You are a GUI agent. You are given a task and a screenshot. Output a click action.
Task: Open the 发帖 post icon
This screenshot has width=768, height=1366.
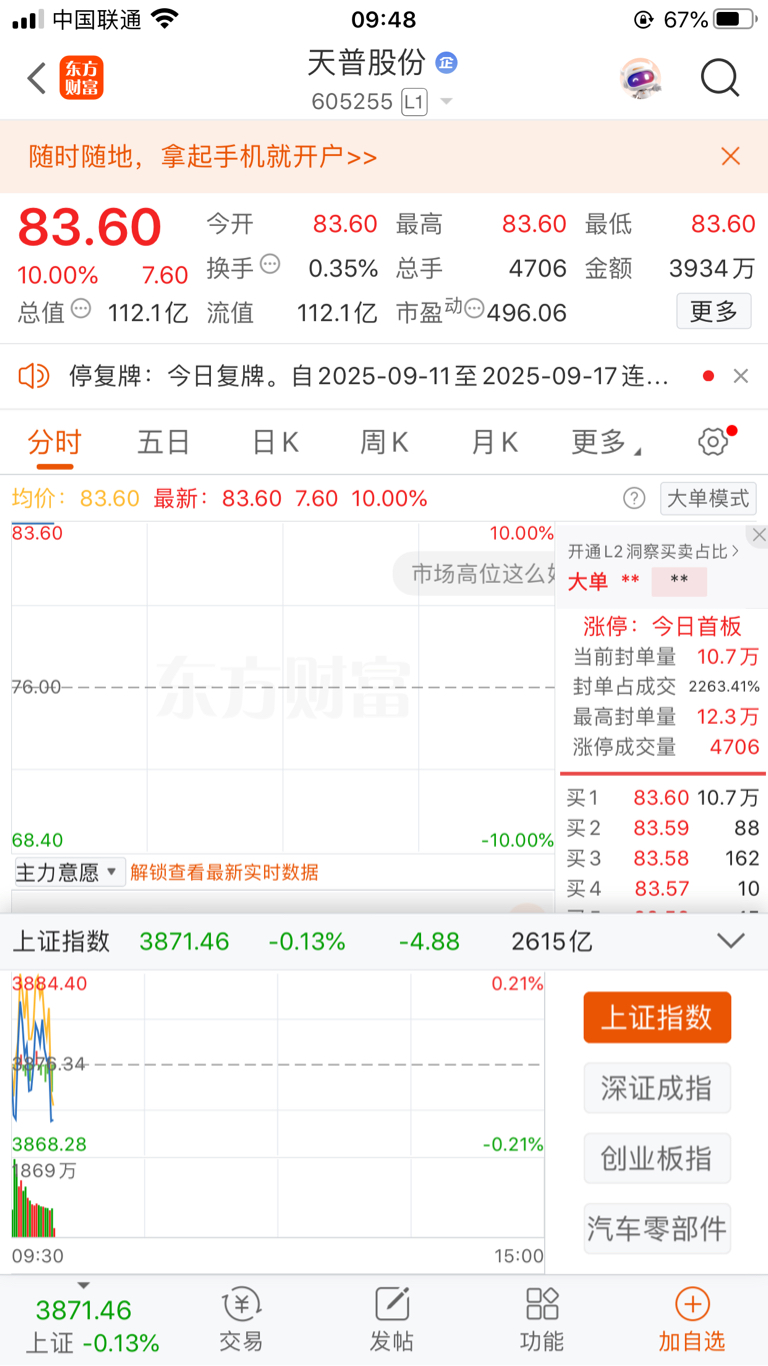click(x=391, y=1320)
